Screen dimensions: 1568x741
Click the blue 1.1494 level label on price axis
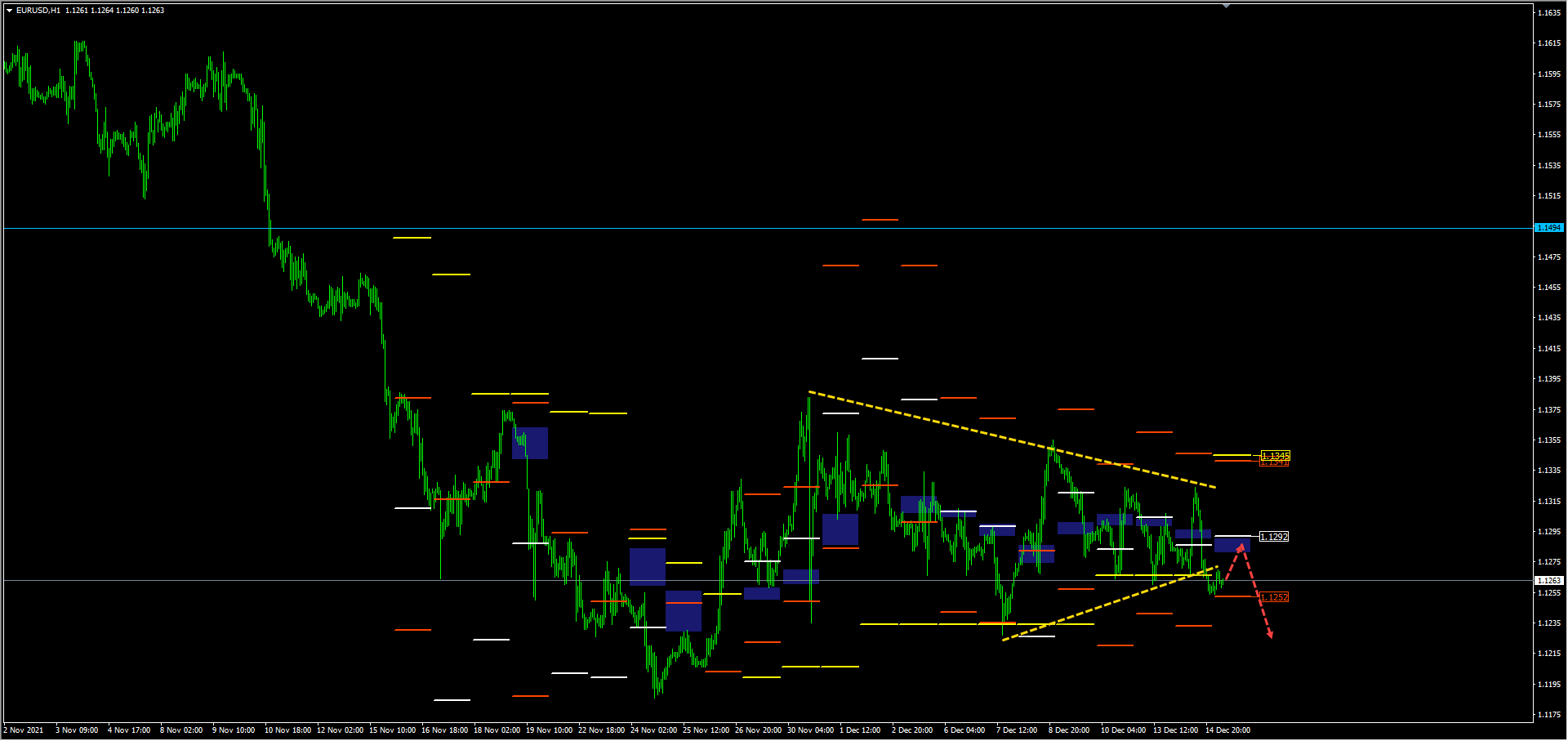(x=1549, y=228)
